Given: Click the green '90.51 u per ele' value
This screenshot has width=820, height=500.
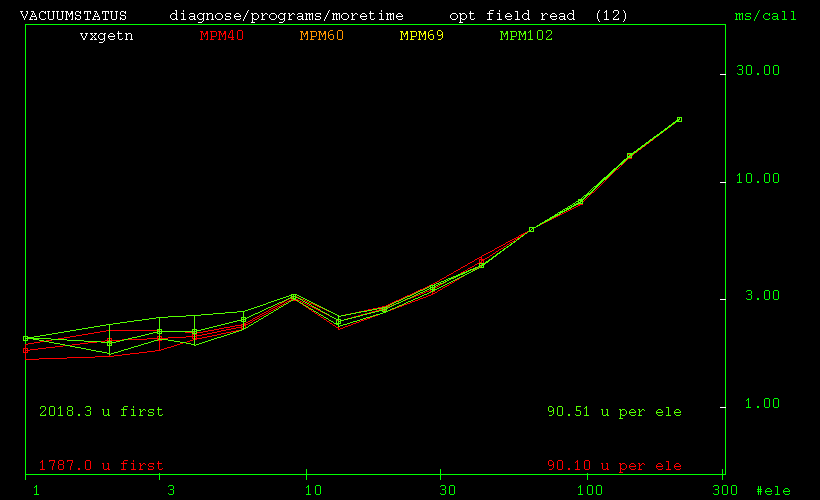Looking at the screenshot, I should pyautogui.click(x=614, y=412).
